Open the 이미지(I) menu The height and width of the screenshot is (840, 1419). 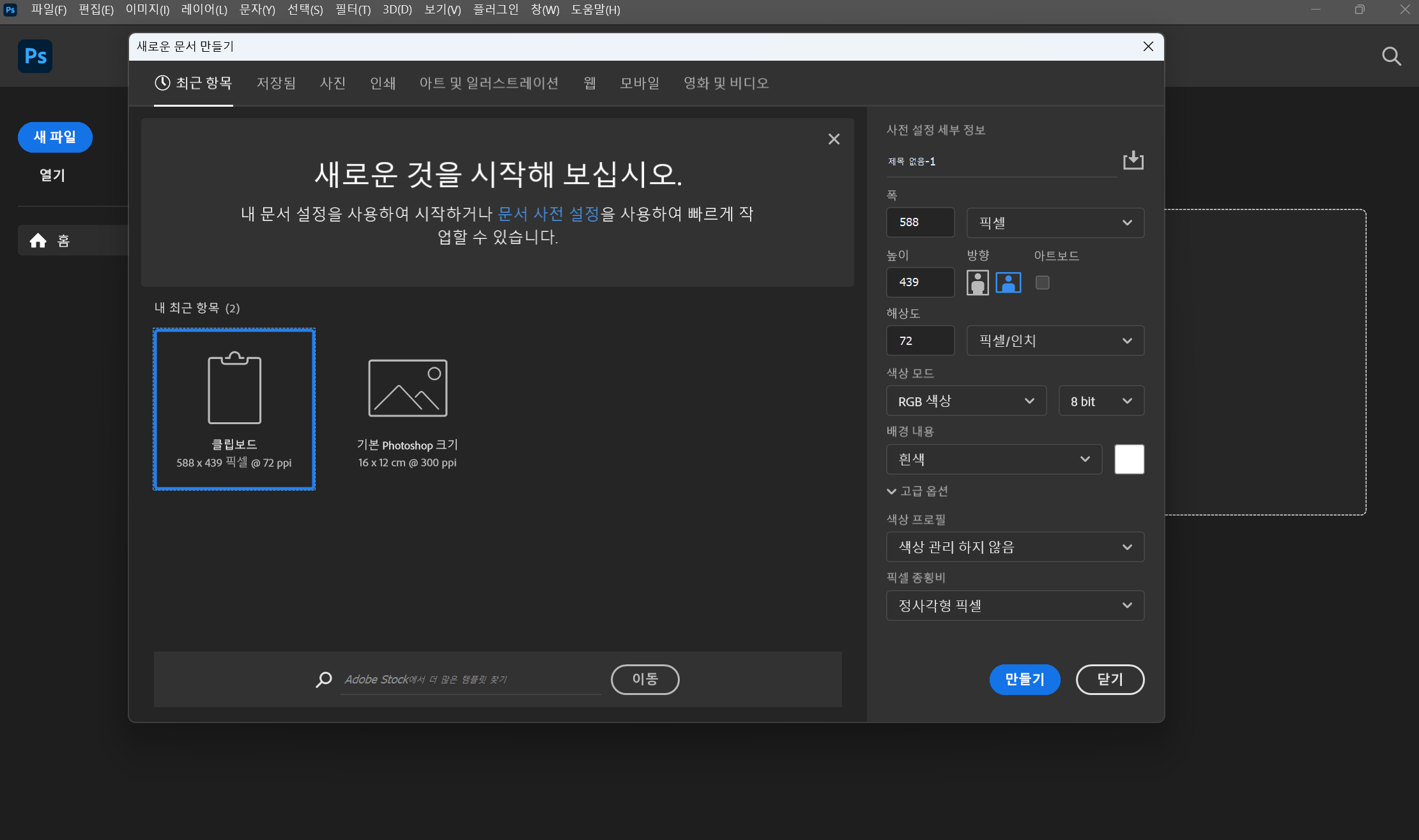click(148, 10)
